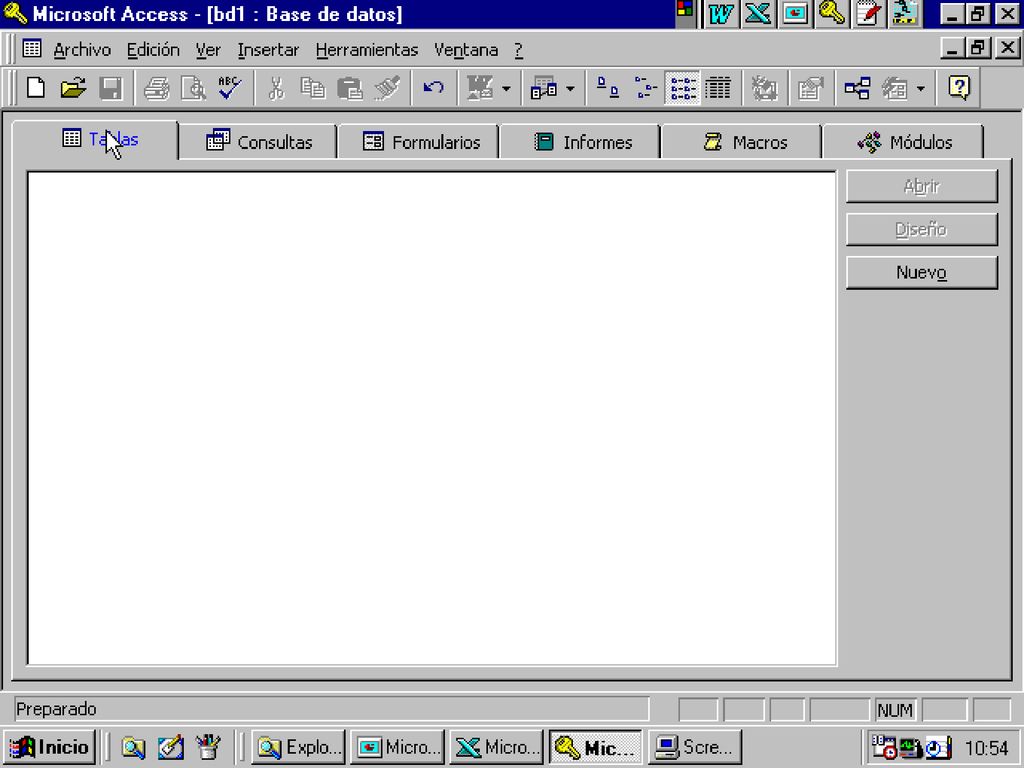Switch to Small Icons view

(x=645, y=88)
